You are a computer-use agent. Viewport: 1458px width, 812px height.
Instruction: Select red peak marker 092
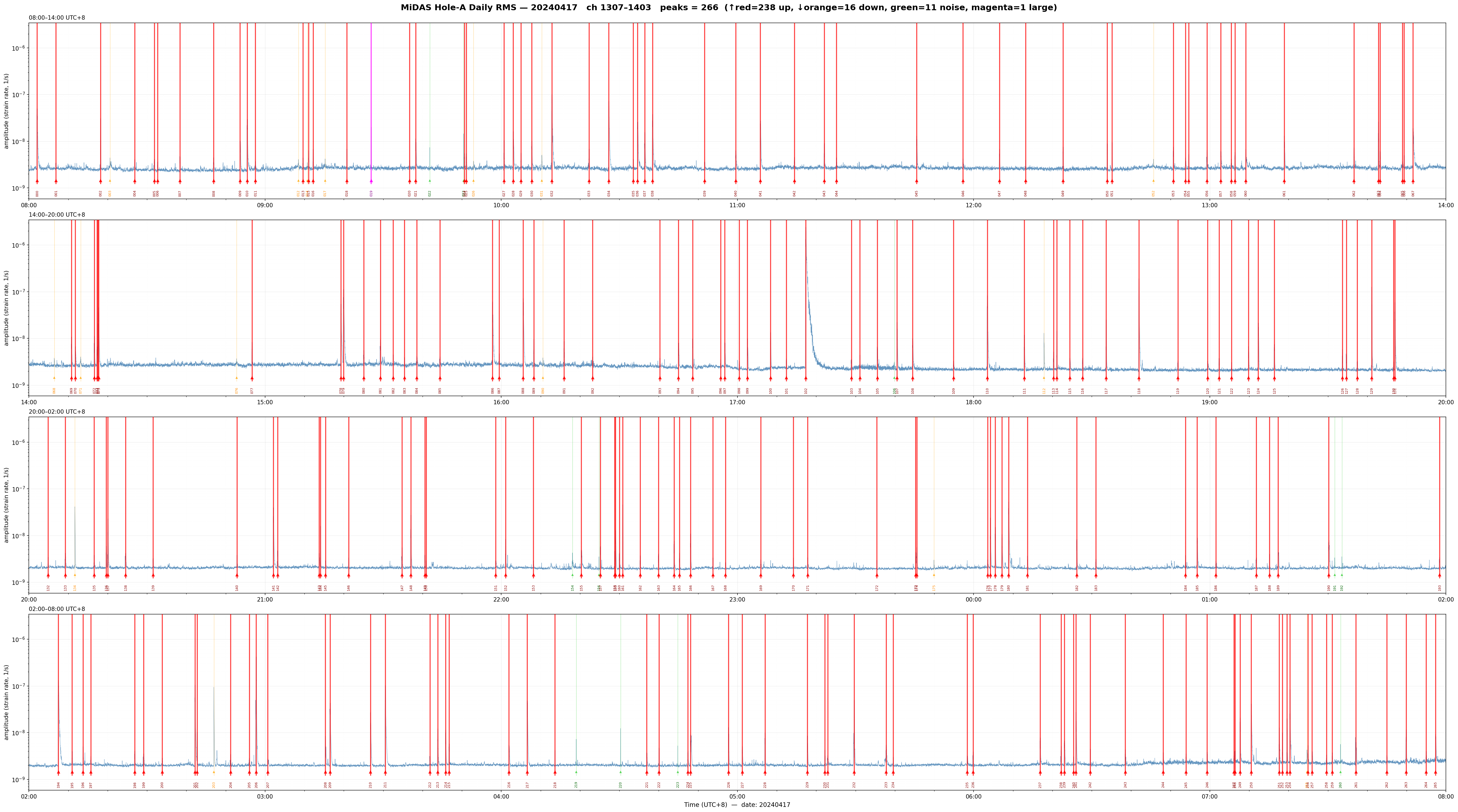(593, 378)
